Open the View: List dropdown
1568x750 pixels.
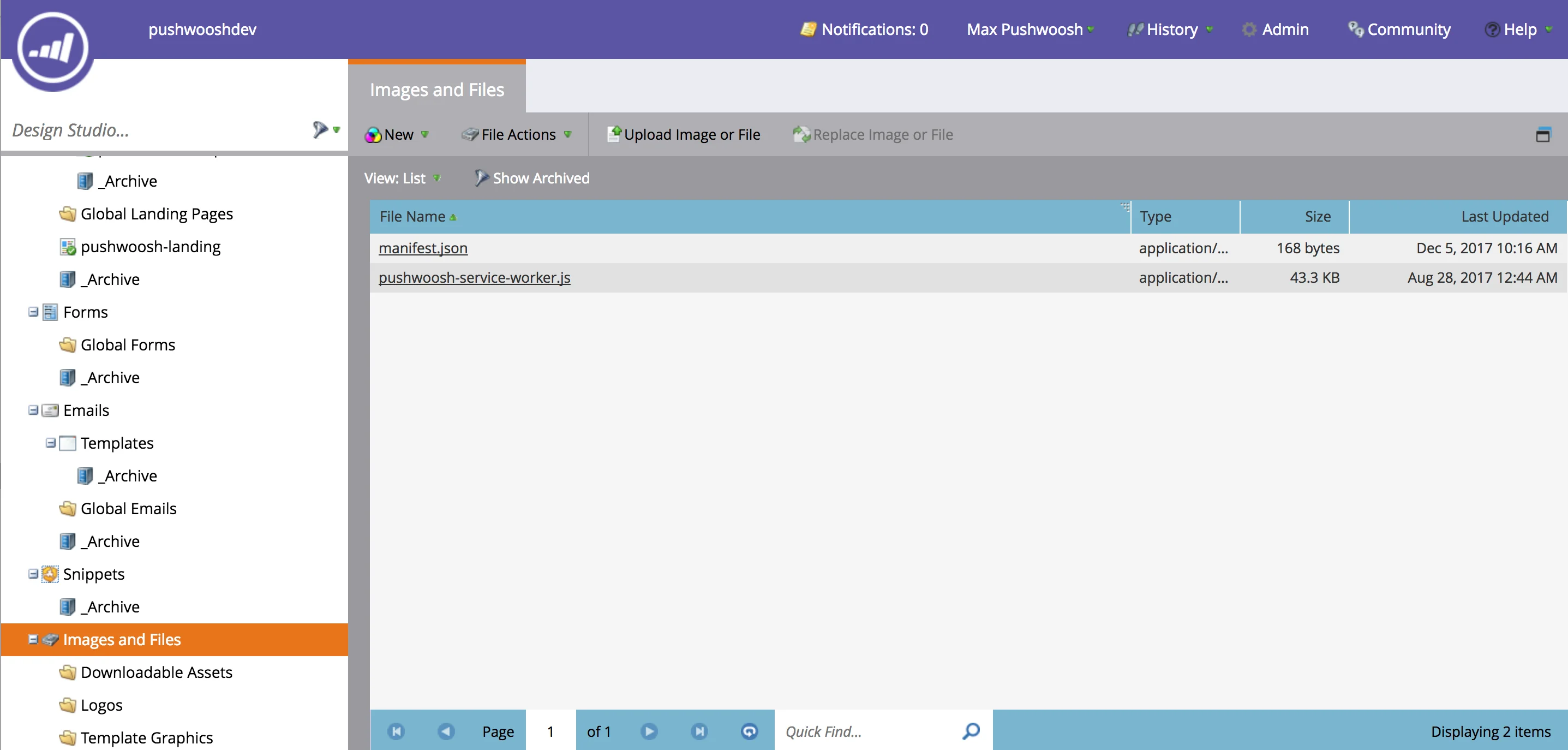[403, 178]
